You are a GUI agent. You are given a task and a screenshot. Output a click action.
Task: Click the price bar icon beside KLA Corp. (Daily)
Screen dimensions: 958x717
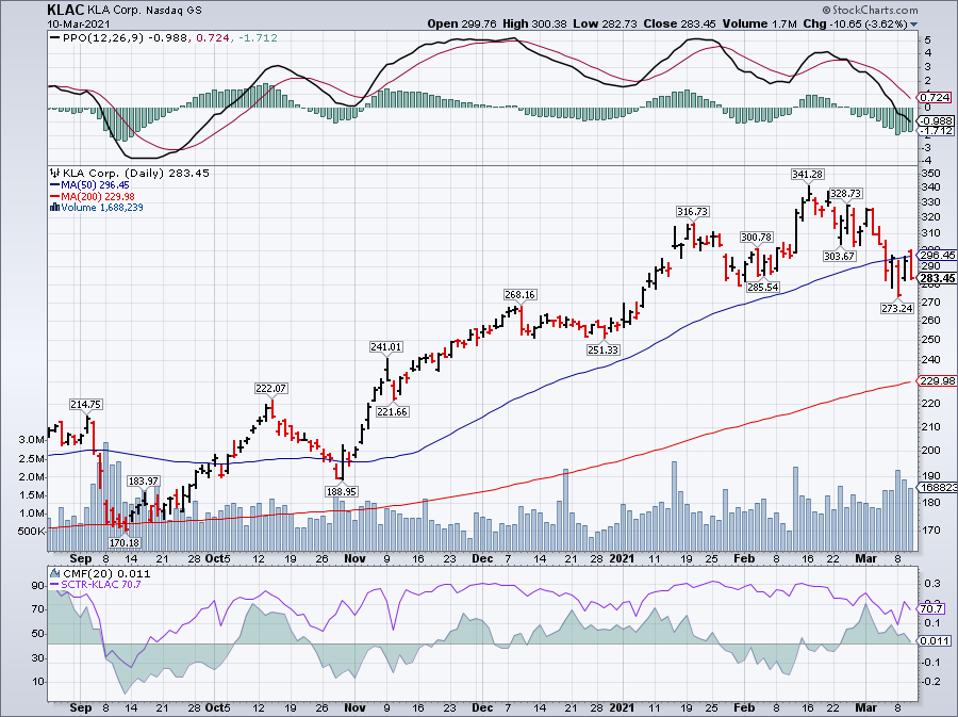pos(55,173)
